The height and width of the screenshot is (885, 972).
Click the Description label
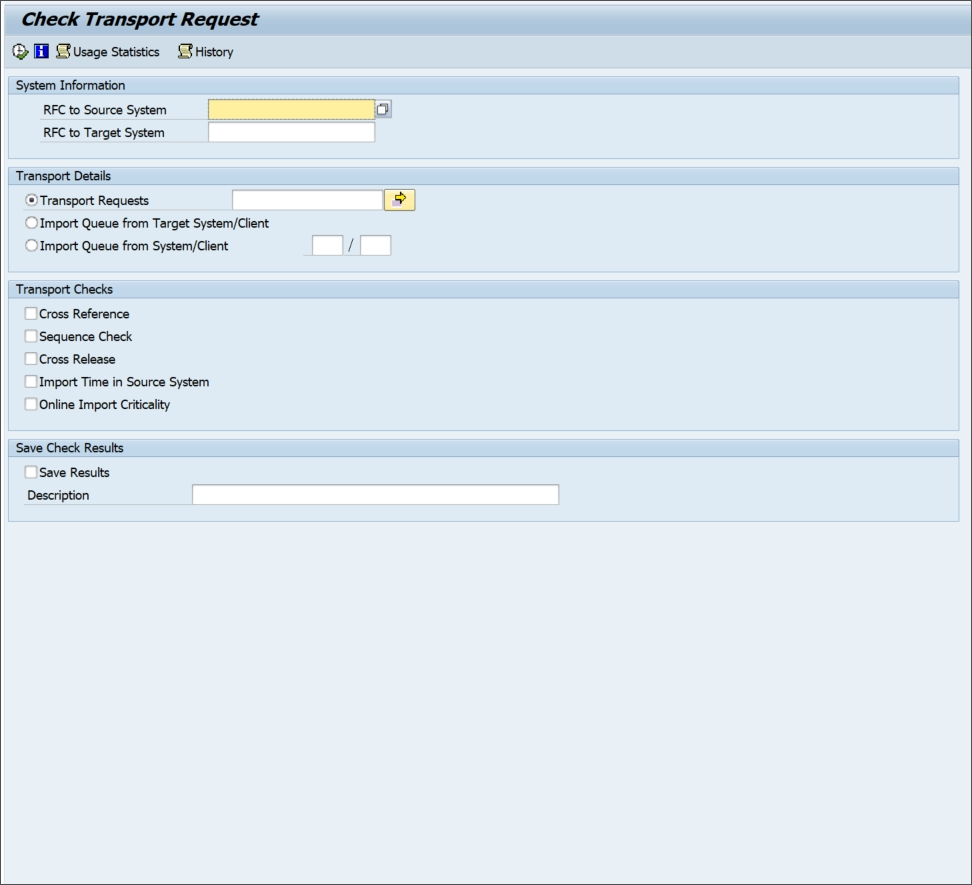[x=58, y=495]
